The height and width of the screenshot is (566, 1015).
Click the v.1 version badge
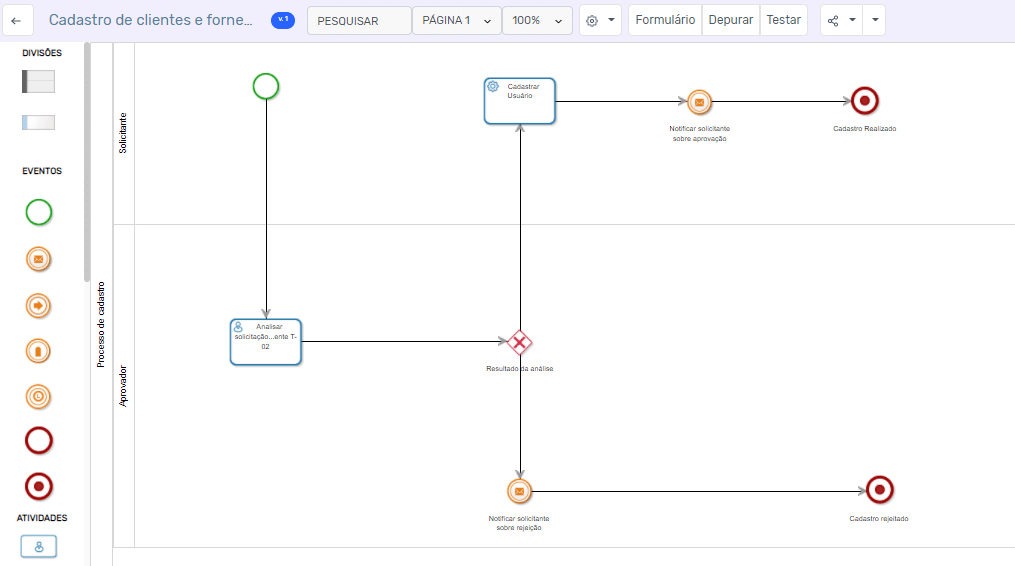(x=283, y=20)
